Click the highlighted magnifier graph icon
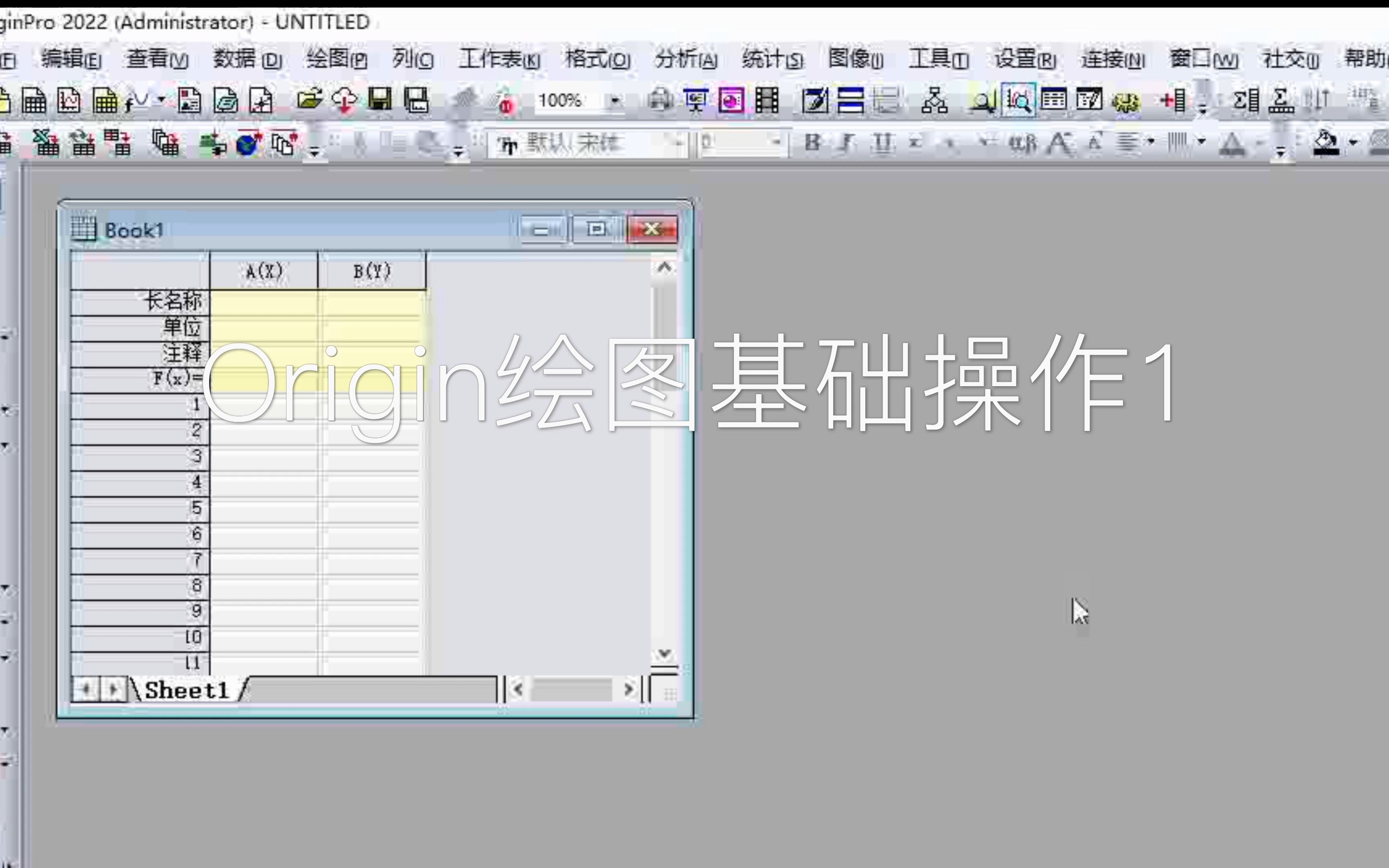The height and width of the screenshot is (868, 1389). [x=1018, y=100]
